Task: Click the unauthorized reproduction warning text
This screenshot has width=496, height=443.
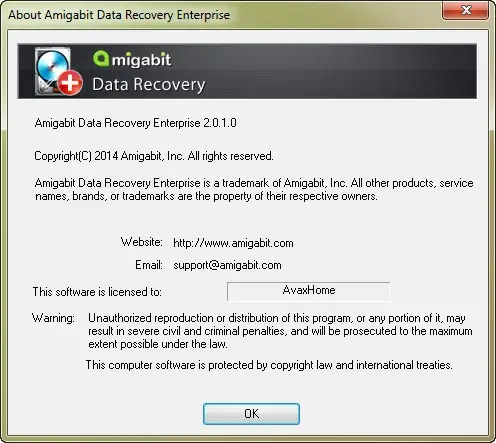Action: (x=280, y=331)
